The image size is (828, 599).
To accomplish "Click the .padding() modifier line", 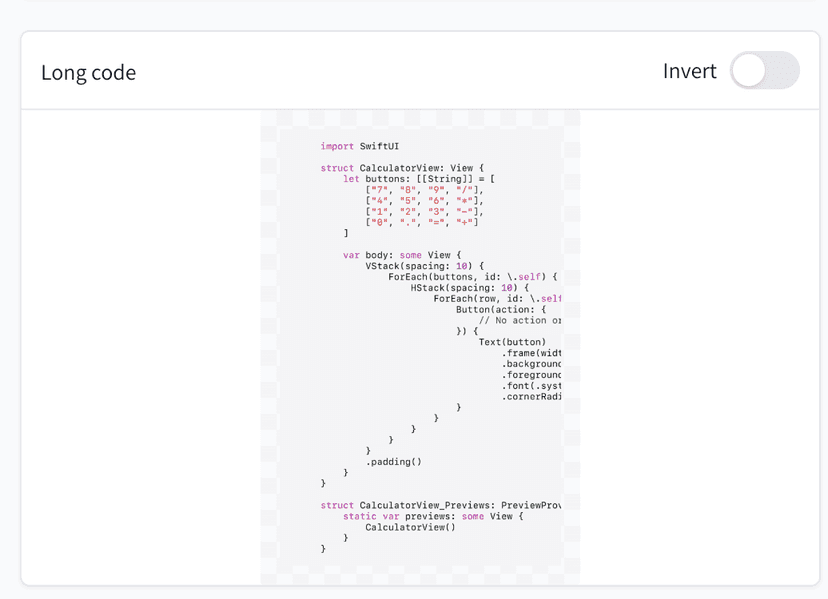I will pos(395,461).
